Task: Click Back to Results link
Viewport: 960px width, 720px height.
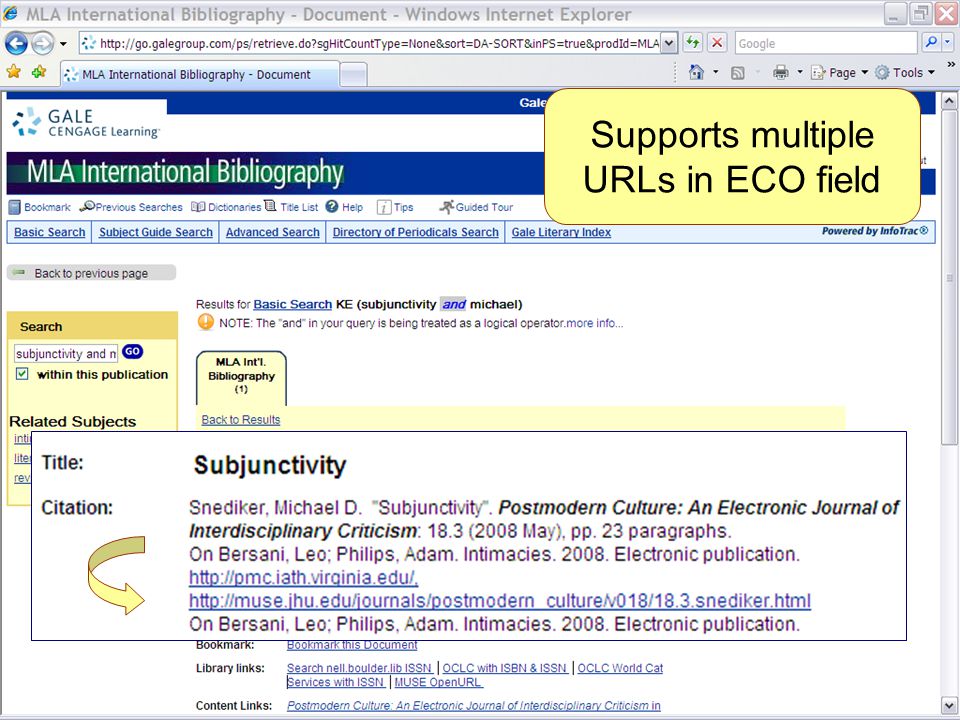Action: point(241,420)
